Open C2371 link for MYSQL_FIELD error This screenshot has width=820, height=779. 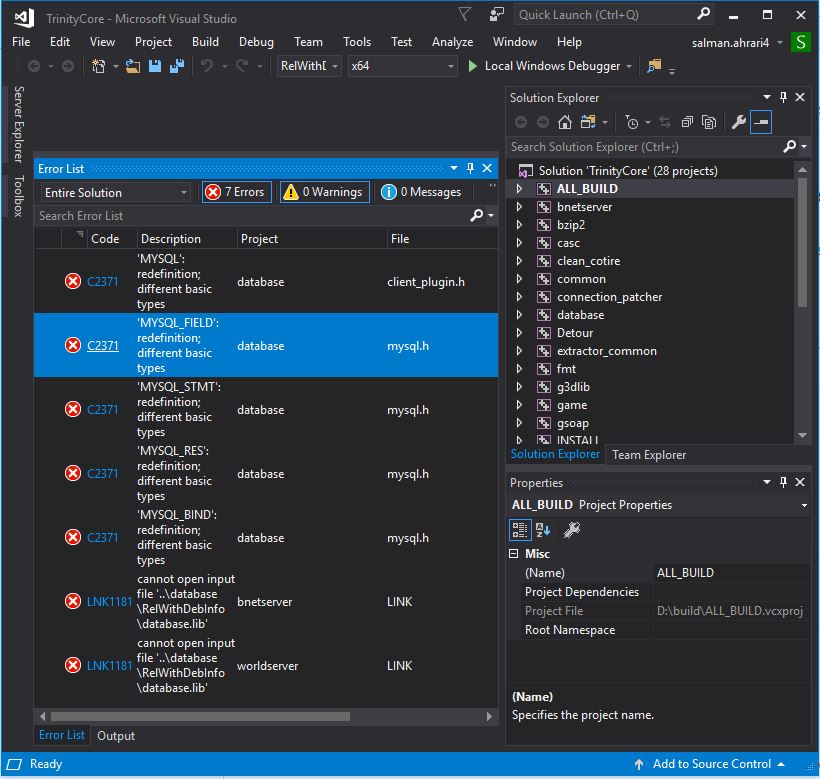click(102, 346)
